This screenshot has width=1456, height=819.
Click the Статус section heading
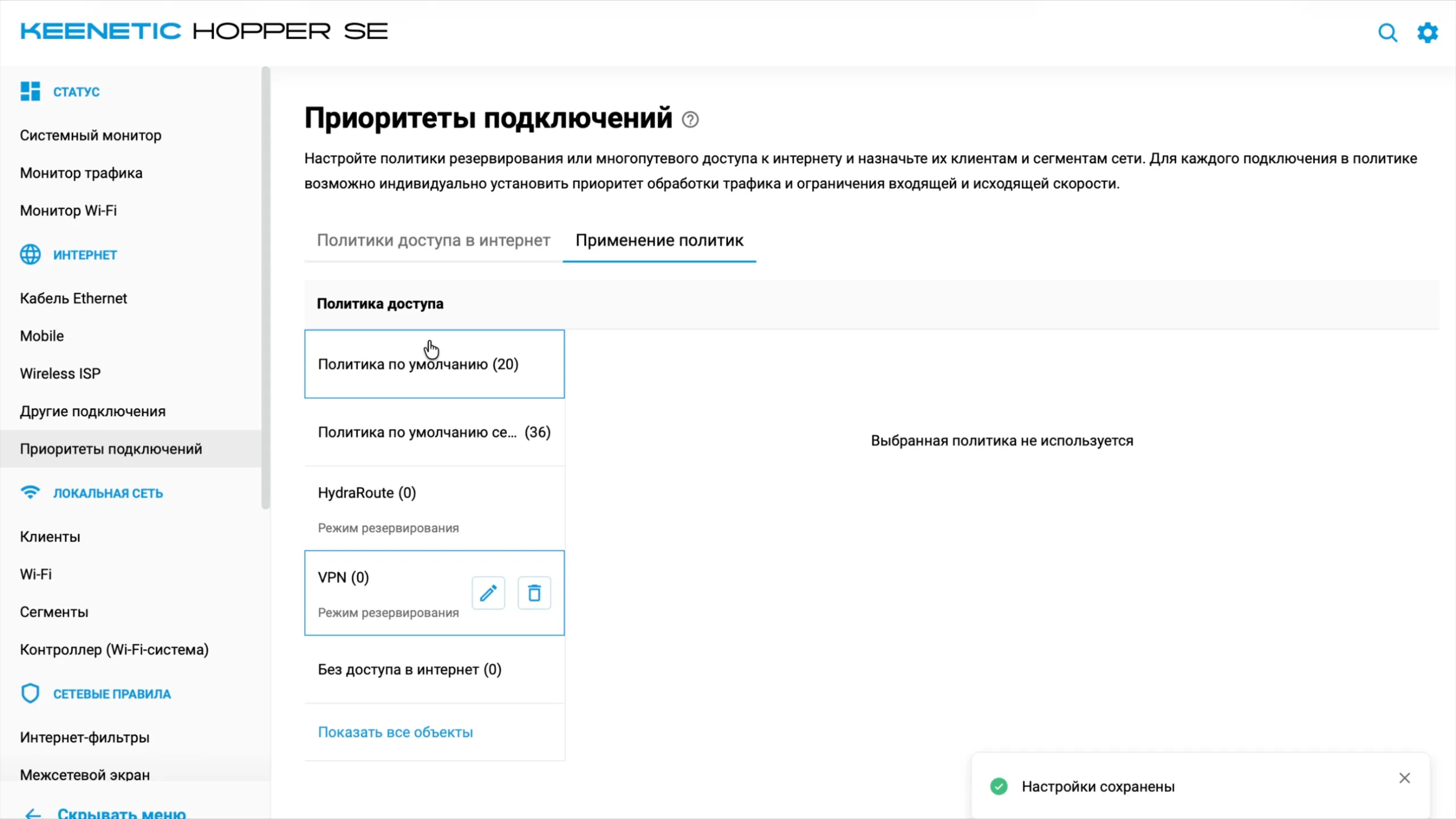pyautogui.click(x=76, y=92)
